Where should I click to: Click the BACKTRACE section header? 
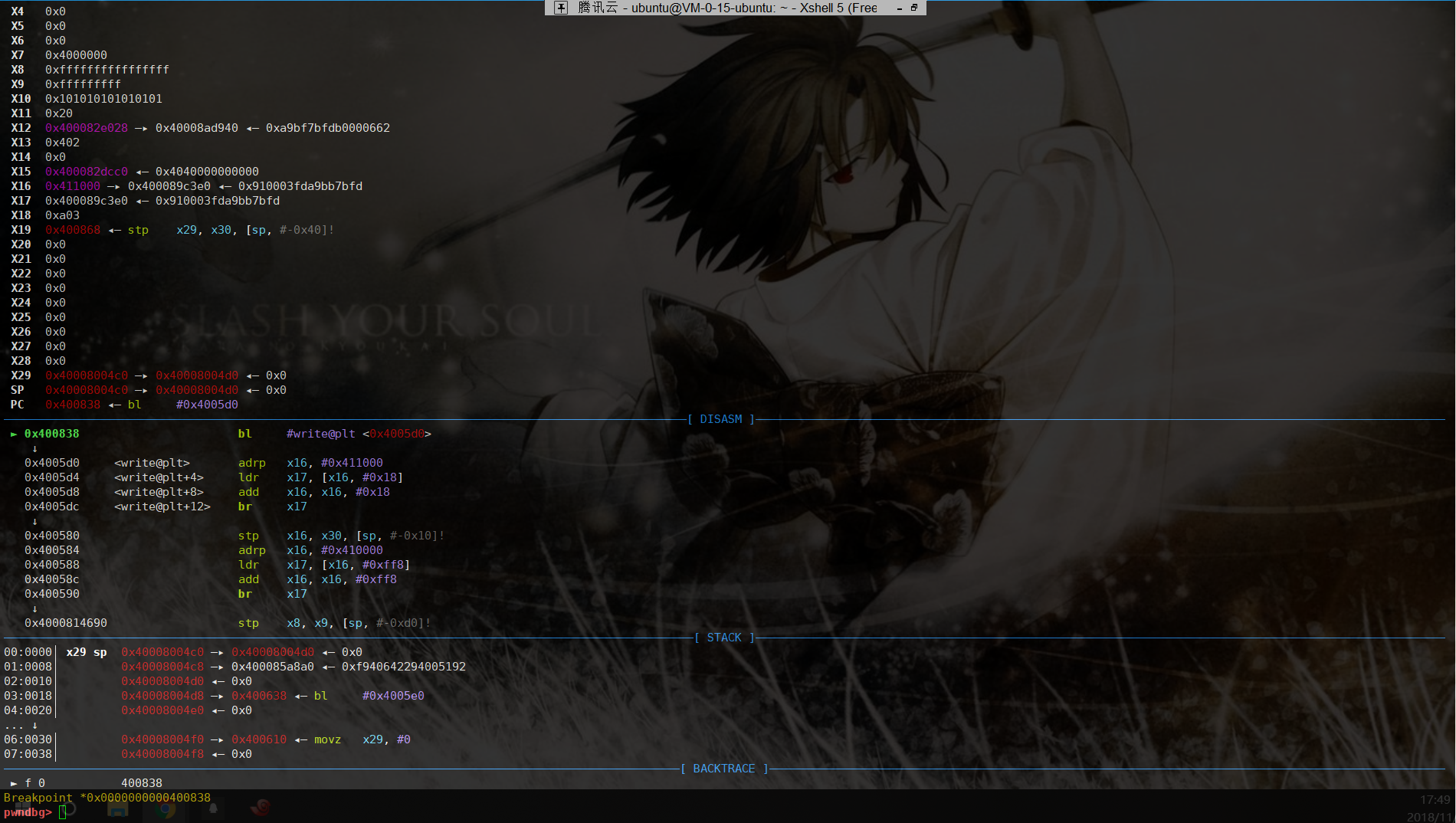[x=724, y=769]
